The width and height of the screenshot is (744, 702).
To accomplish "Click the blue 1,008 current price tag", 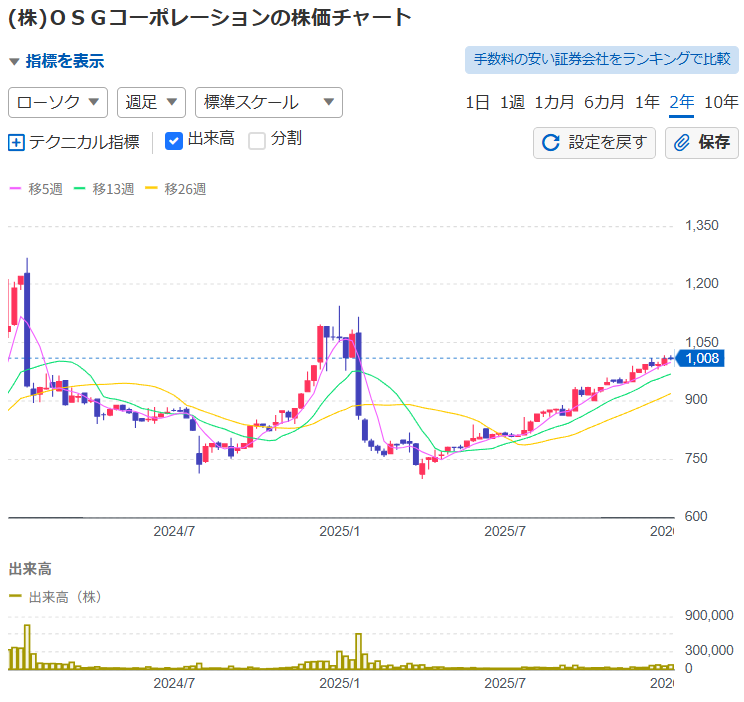I will click(702, 358).
